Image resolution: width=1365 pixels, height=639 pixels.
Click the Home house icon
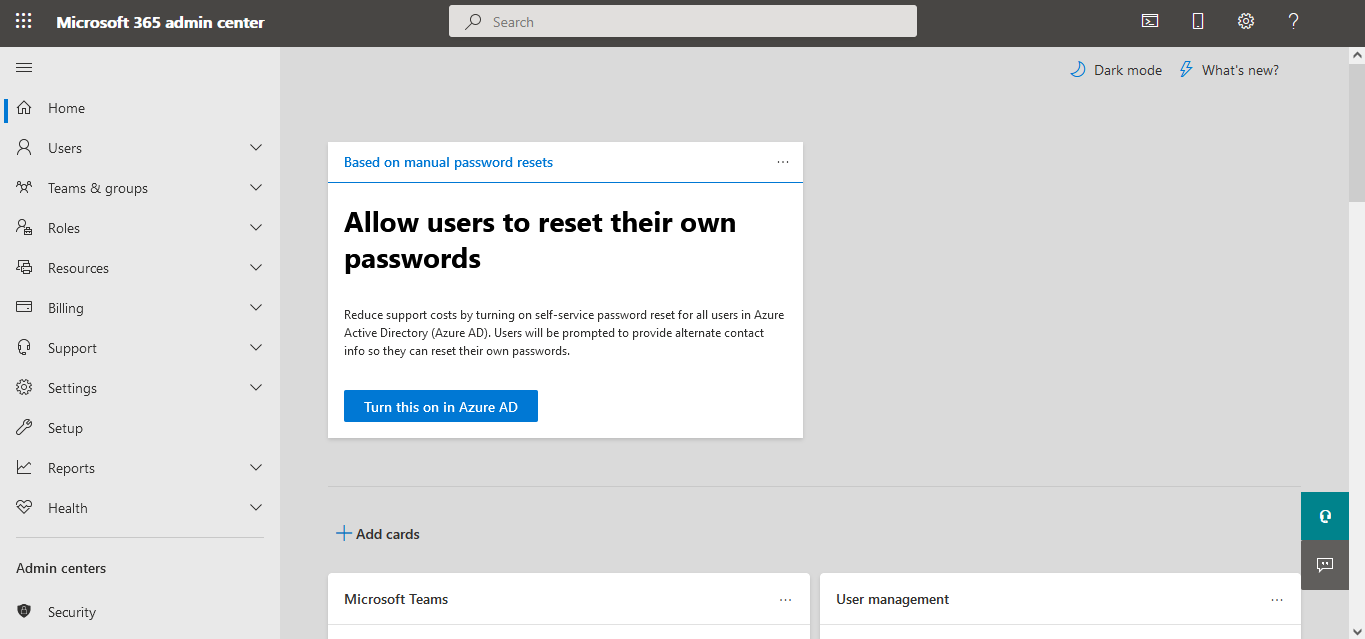(25, 108)
